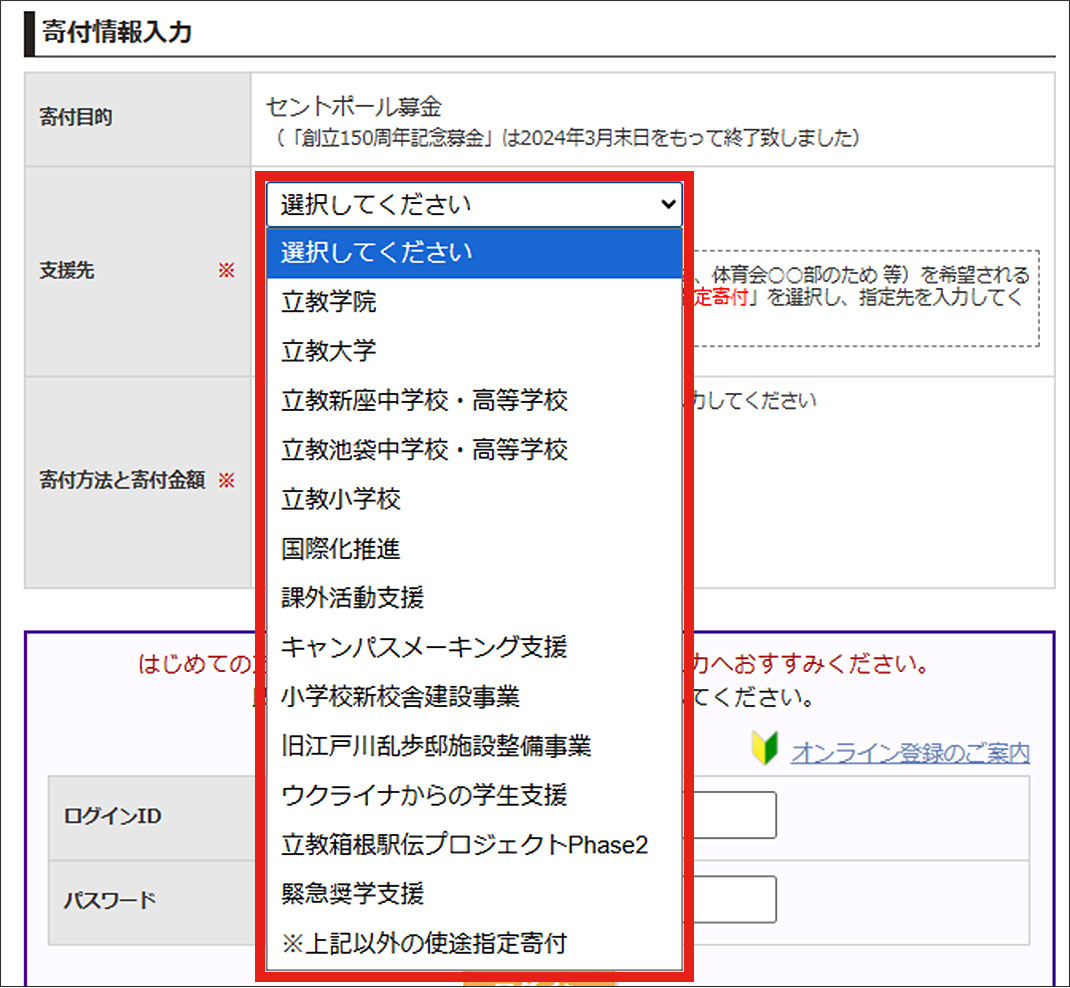The image size is (1070, 988).
Task: Select 立教箱根駅伝プロジェクトPhase2 option
Action: pyautogui.click(x=474, y=845)
